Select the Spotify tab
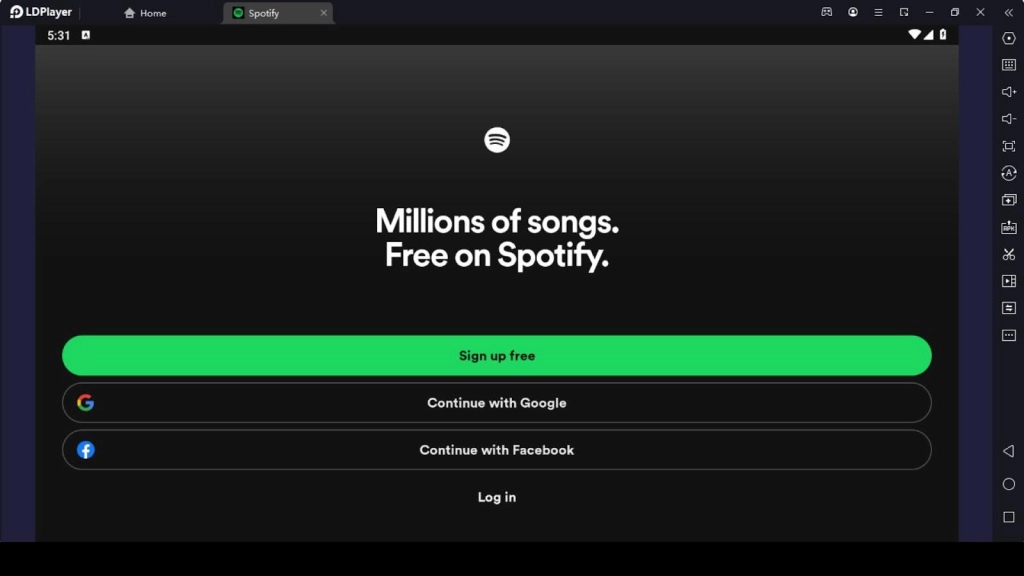 click(263, 13)
